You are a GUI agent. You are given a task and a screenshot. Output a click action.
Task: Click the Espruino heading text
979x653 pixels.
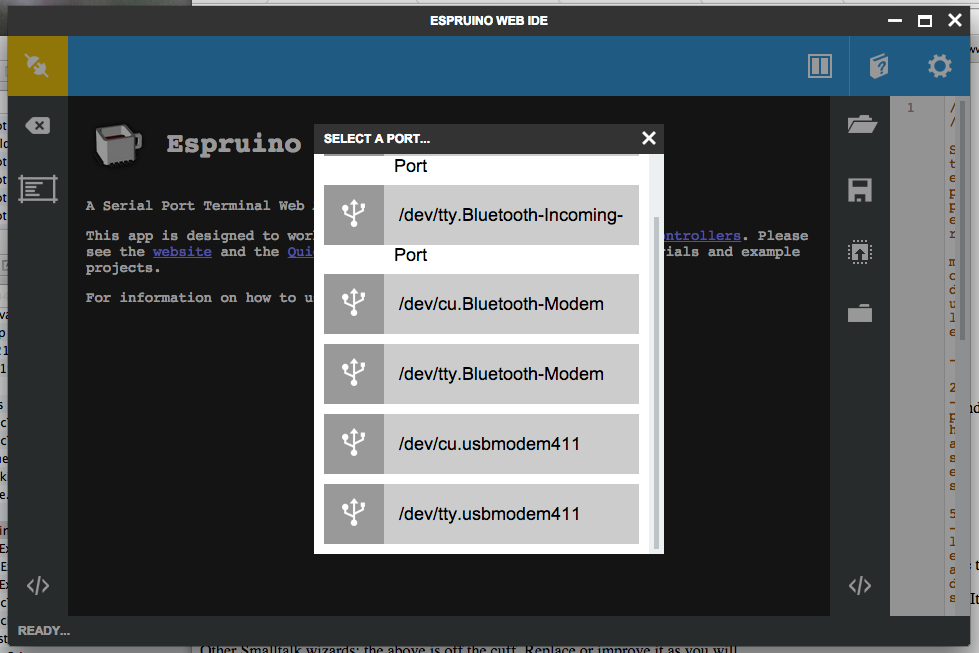[x=234, y=144]
